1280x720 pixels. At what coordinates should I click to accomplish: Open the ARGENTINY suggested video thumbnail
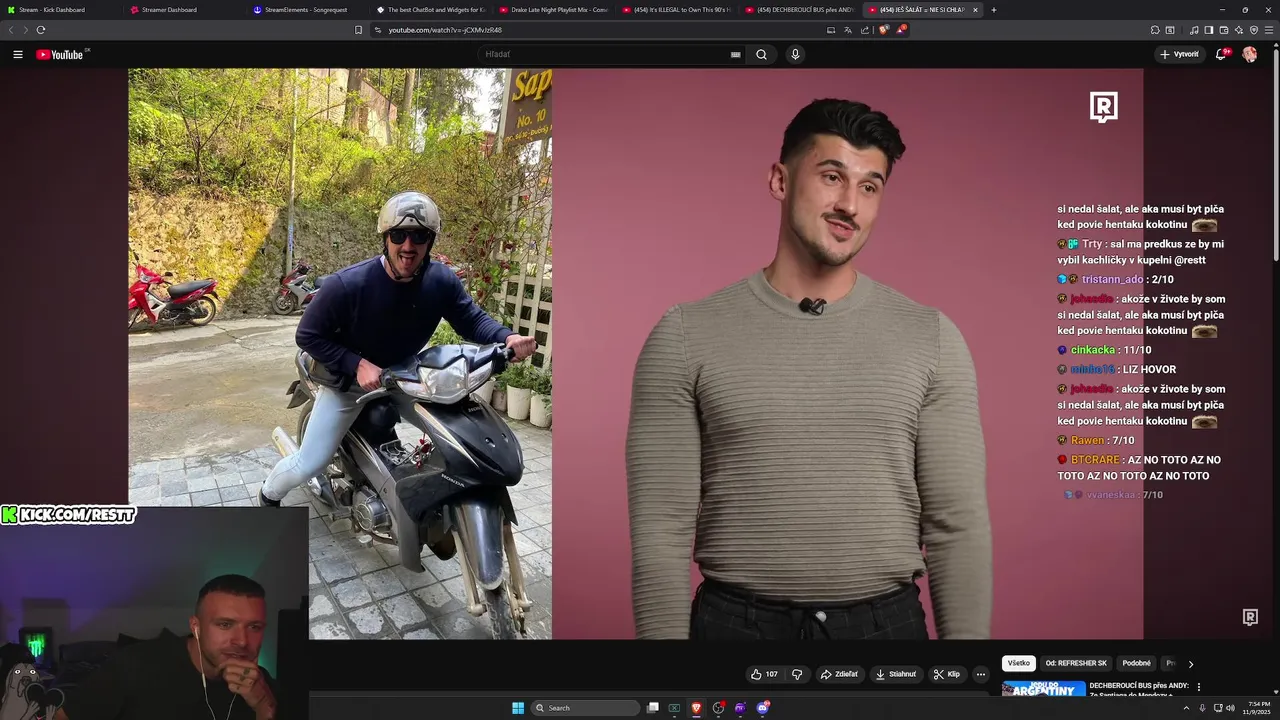point(1044,688)
